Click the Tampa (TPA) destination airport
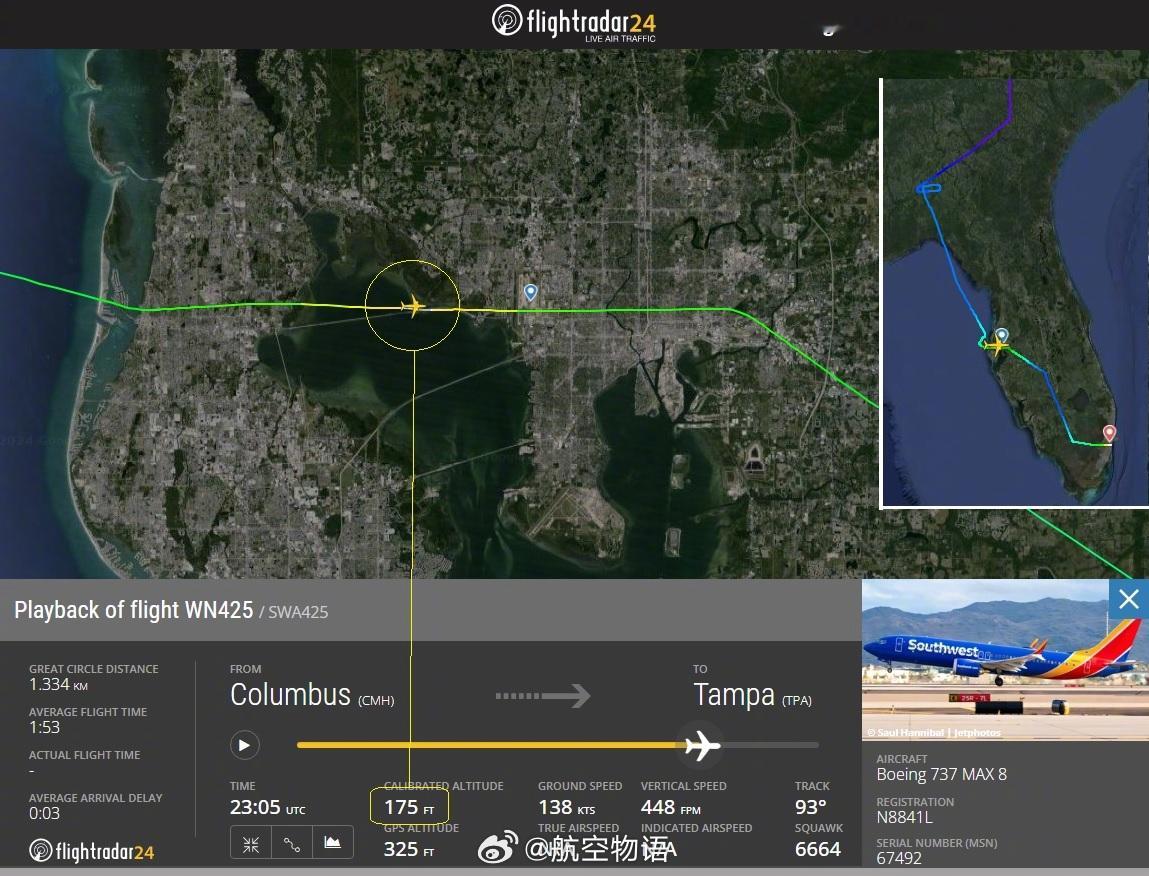Image resolution: width=1149 pixels, height=876 pixels. (x=753, y=695)
